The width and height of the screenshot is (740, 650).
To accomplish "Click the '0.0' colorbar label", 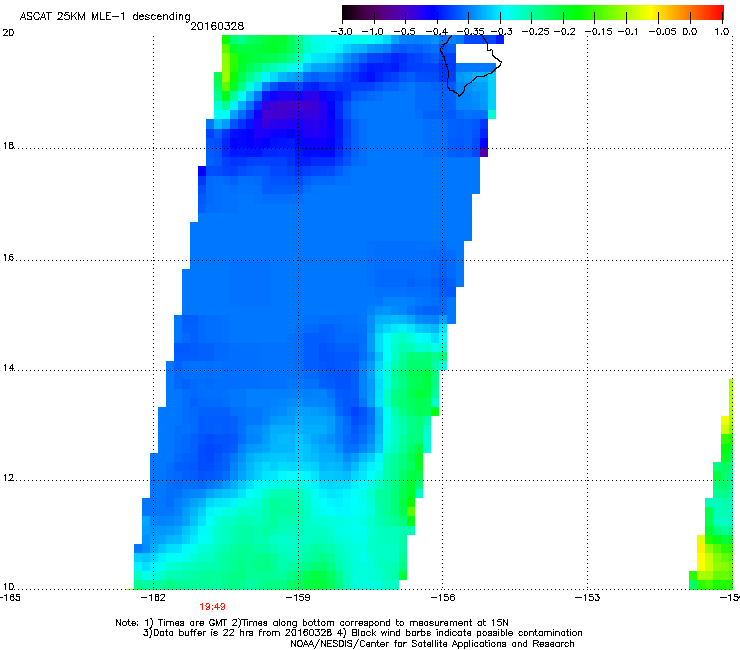I will pos(690,32).
